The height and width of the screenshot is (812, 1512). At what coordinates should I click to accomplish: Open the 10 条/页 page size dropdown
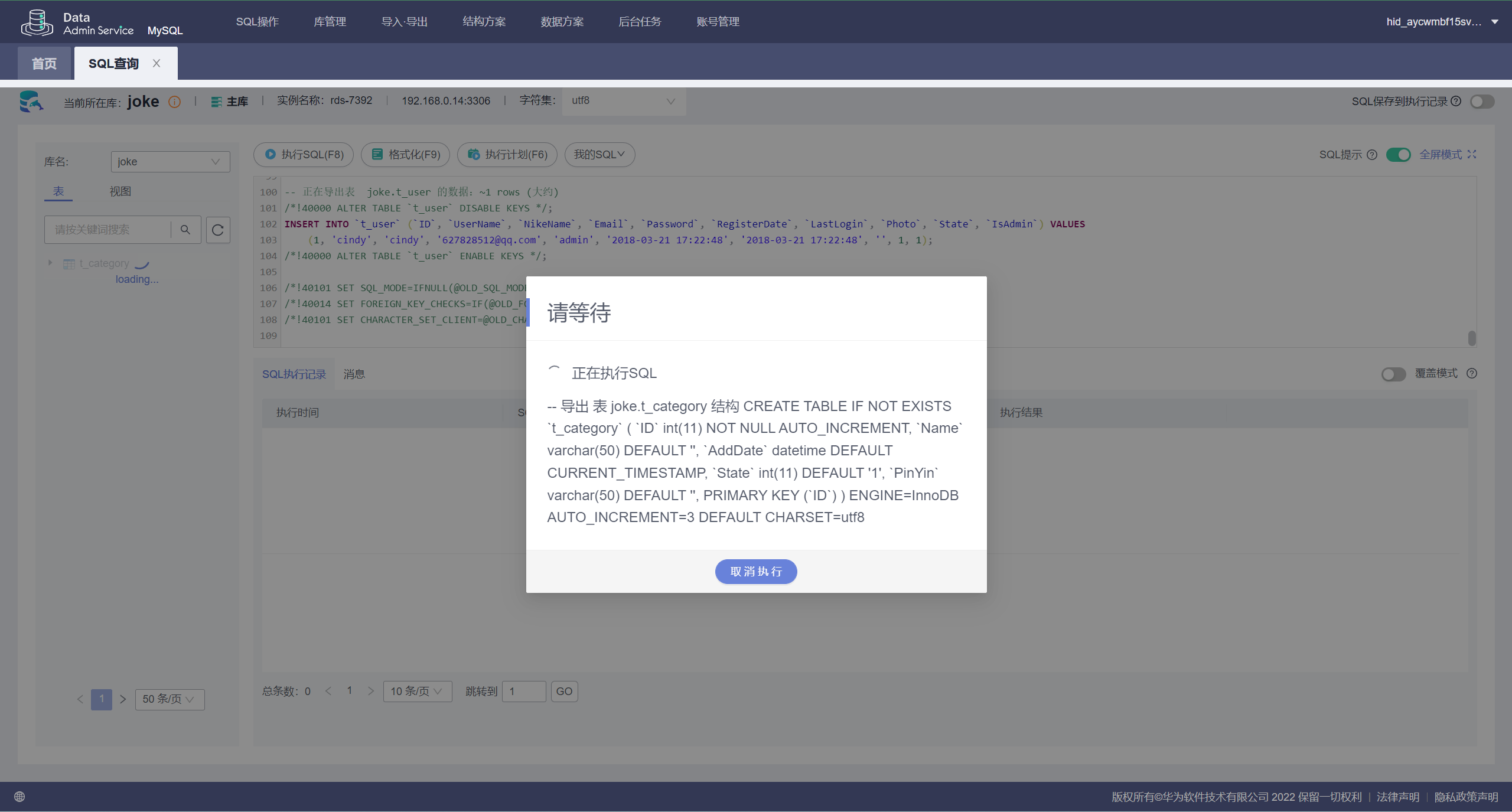coord(417,692)
